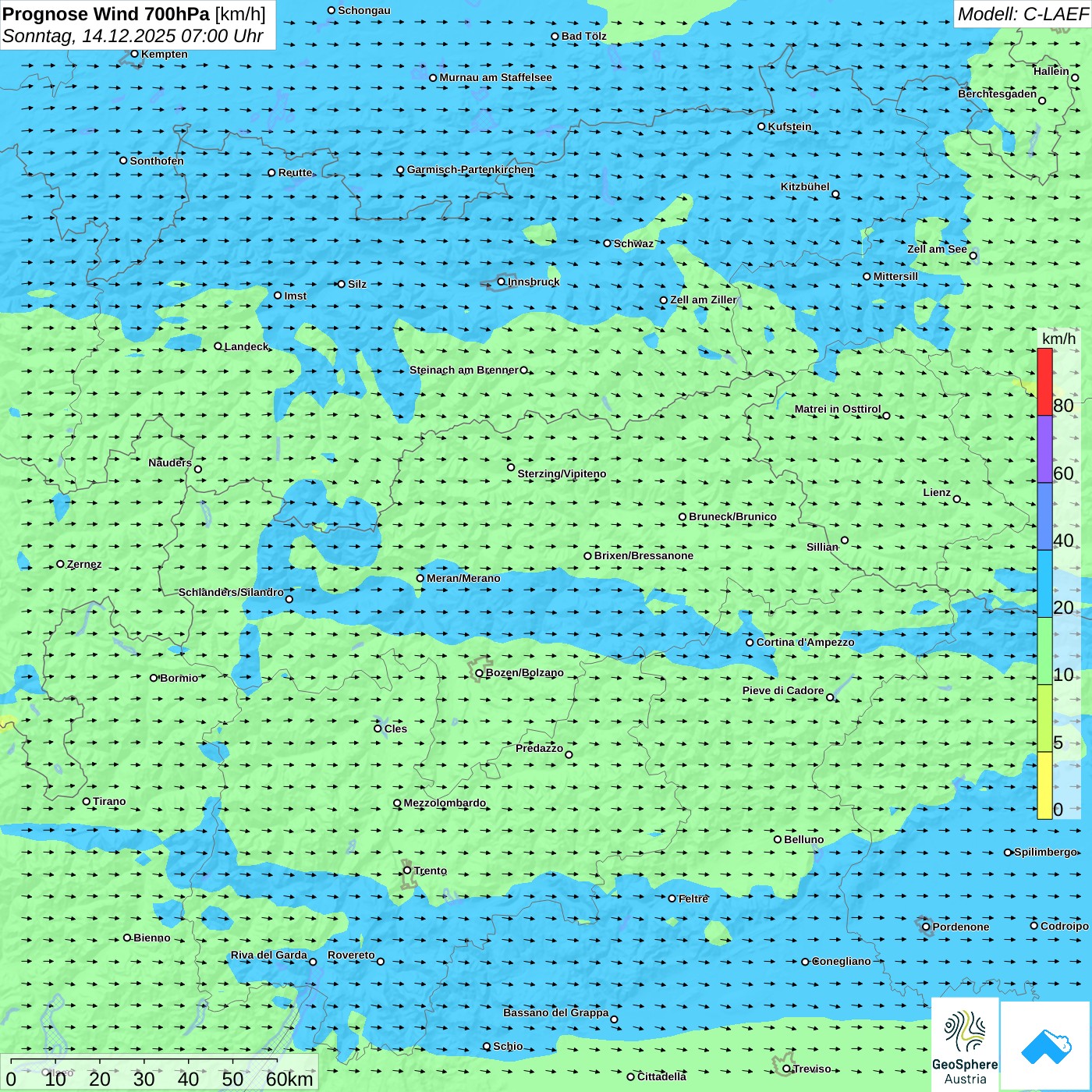Click the 'Sterzing/Vipiteno' label
This screenshot has width=1092, height=1092.
[562, 473]
